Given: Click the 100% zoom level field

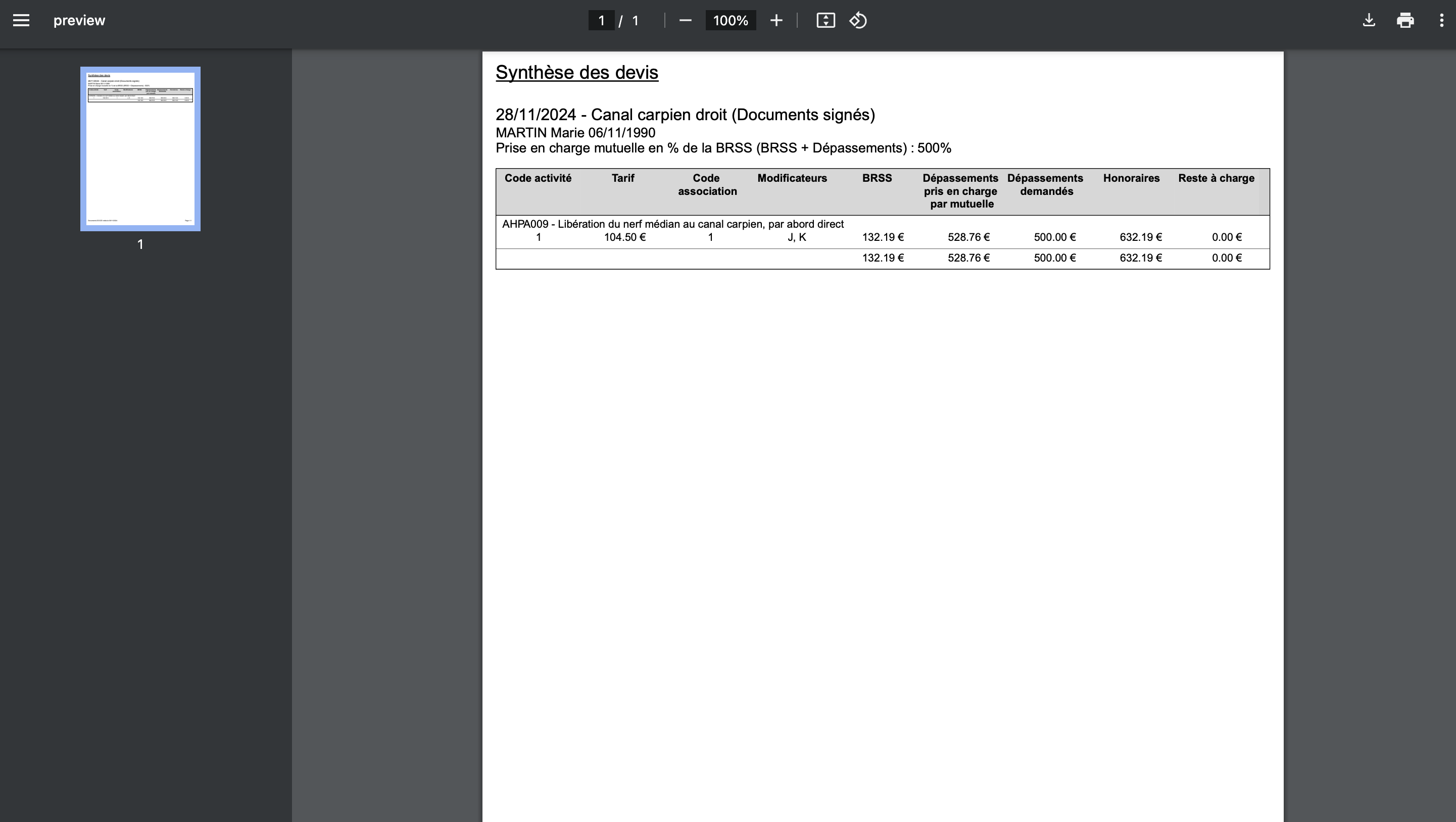Looking at the screenshot, I should point(730,20).
